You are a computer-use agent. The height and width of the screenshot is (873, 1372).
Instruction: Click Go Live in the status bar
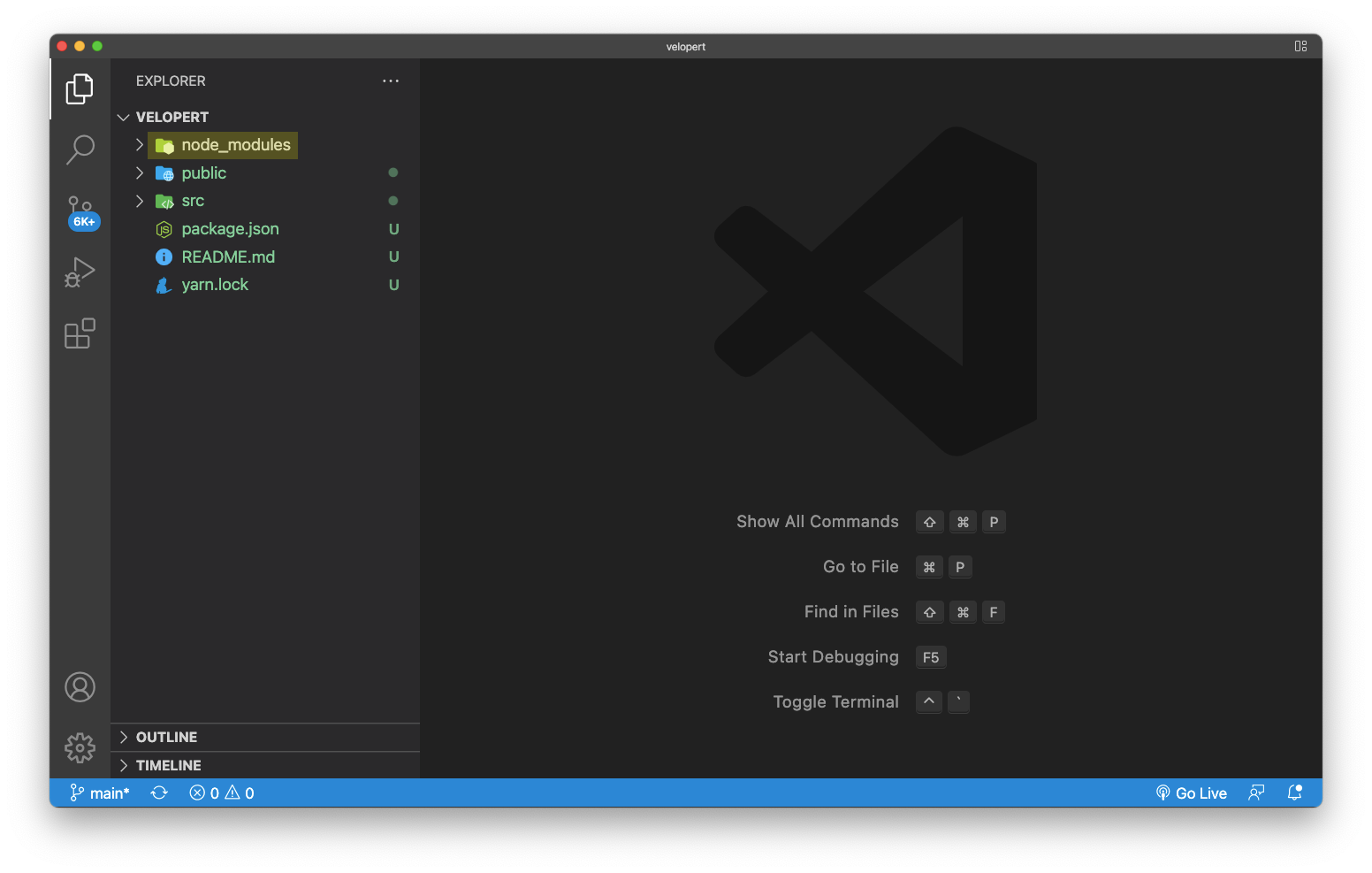pyautogui.click(x=1192, y=793)
